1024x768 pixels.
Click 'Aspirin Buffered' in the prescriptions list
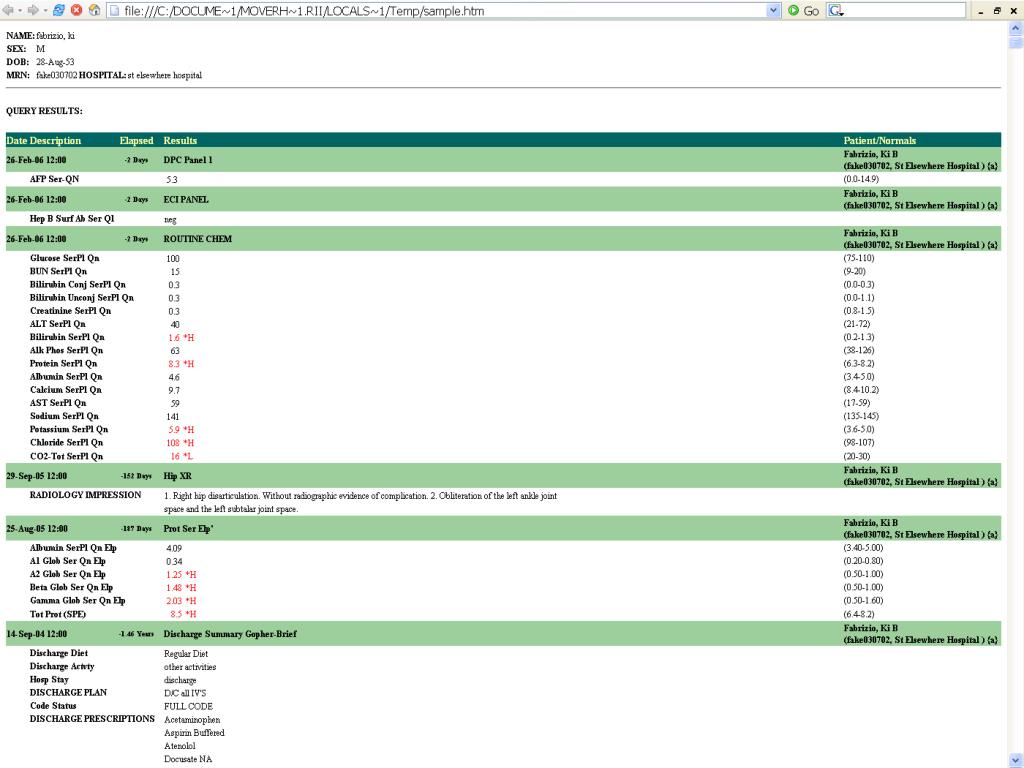194,733
